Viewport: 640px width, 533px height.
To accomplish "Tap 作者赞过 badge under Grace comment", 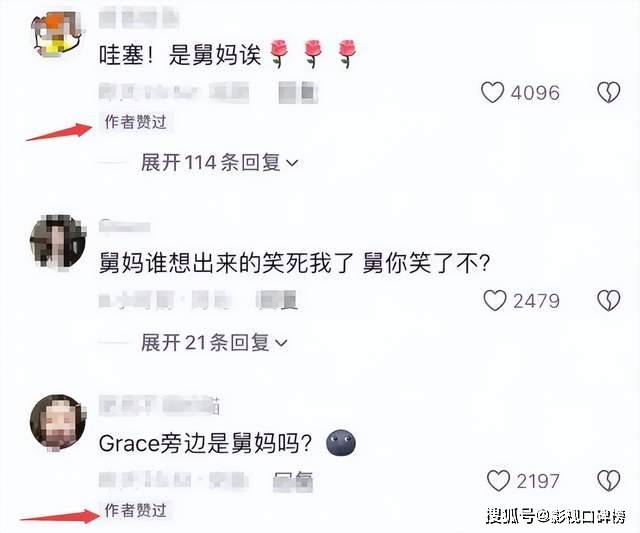I will pyautogui.click(x=136, y=511).
